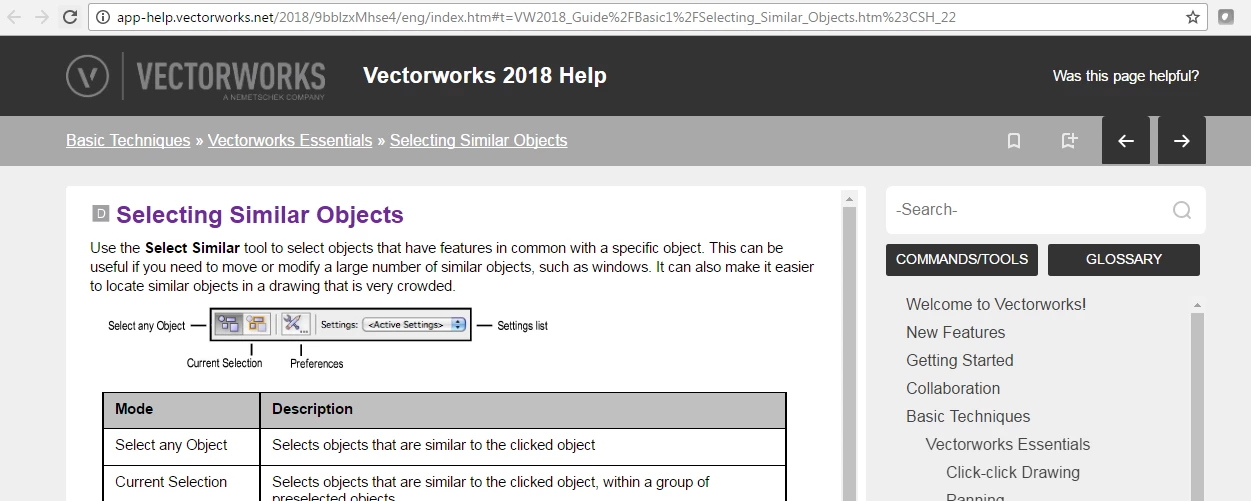Open Click-click Drawing topic in contents

(1013, 472)
